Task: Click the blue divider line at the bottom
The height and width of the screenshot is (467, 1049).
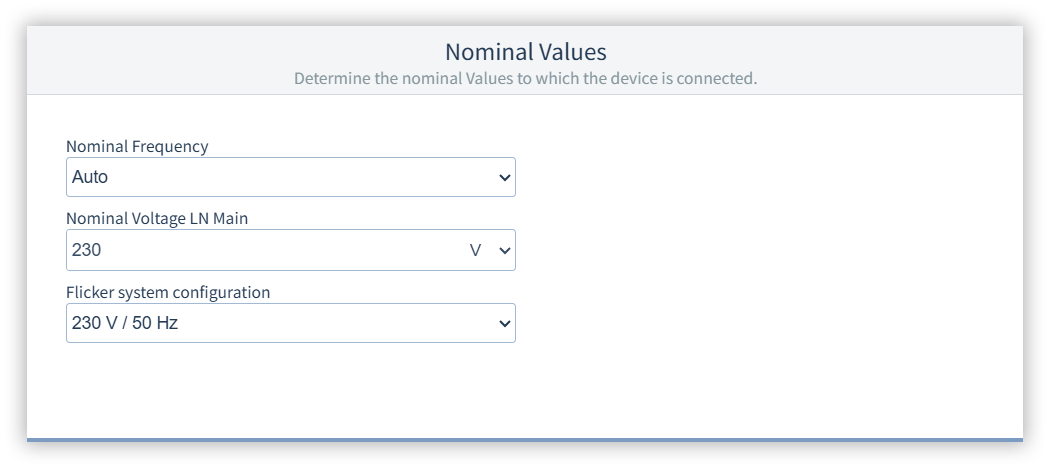Action: (525, 439)
